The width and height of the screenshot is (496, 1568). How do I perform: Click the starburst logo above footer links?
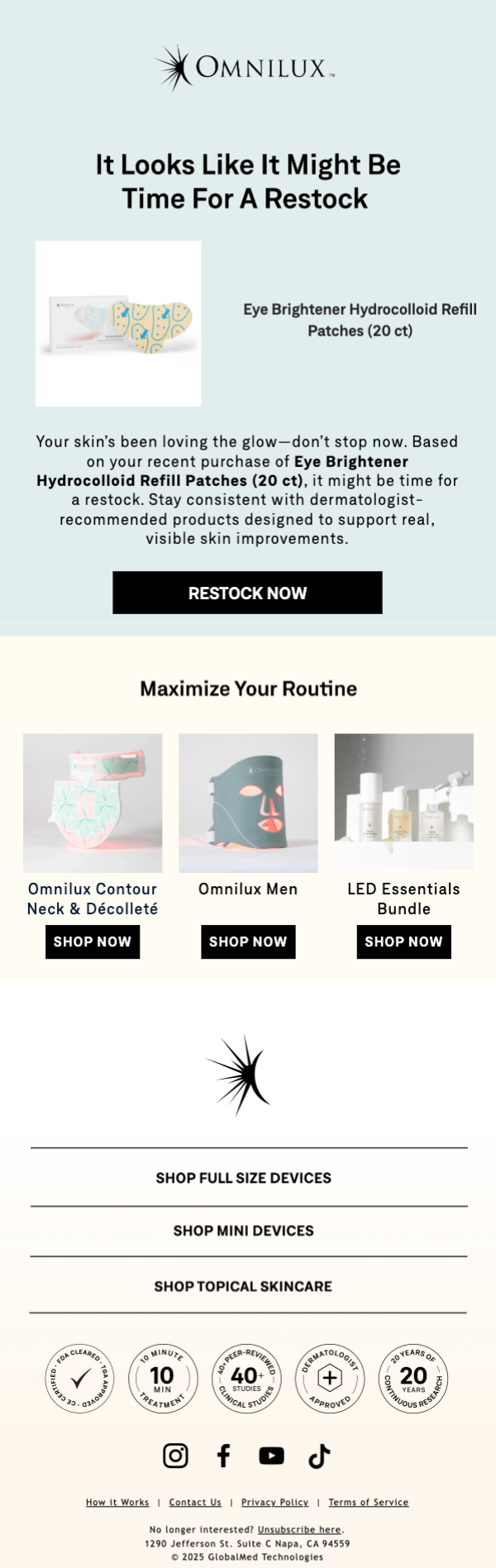[x=240, y=1075]
